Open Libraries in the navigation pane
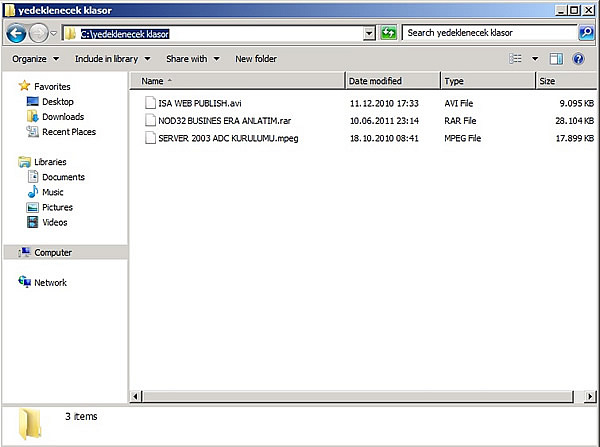The height and width of the screenshot is (447, 600). (50, 162)
